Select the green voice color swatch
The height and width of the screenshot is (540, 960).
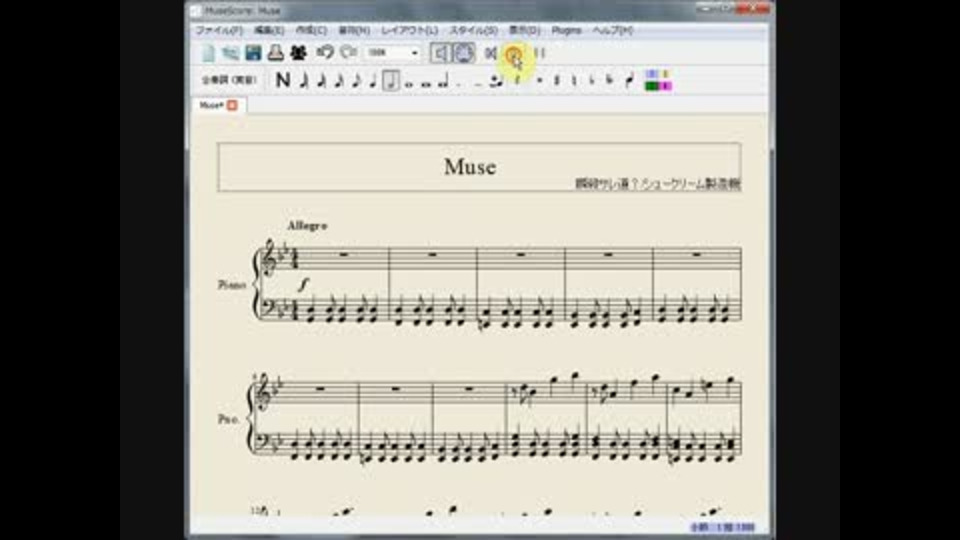tap(652, 86)
